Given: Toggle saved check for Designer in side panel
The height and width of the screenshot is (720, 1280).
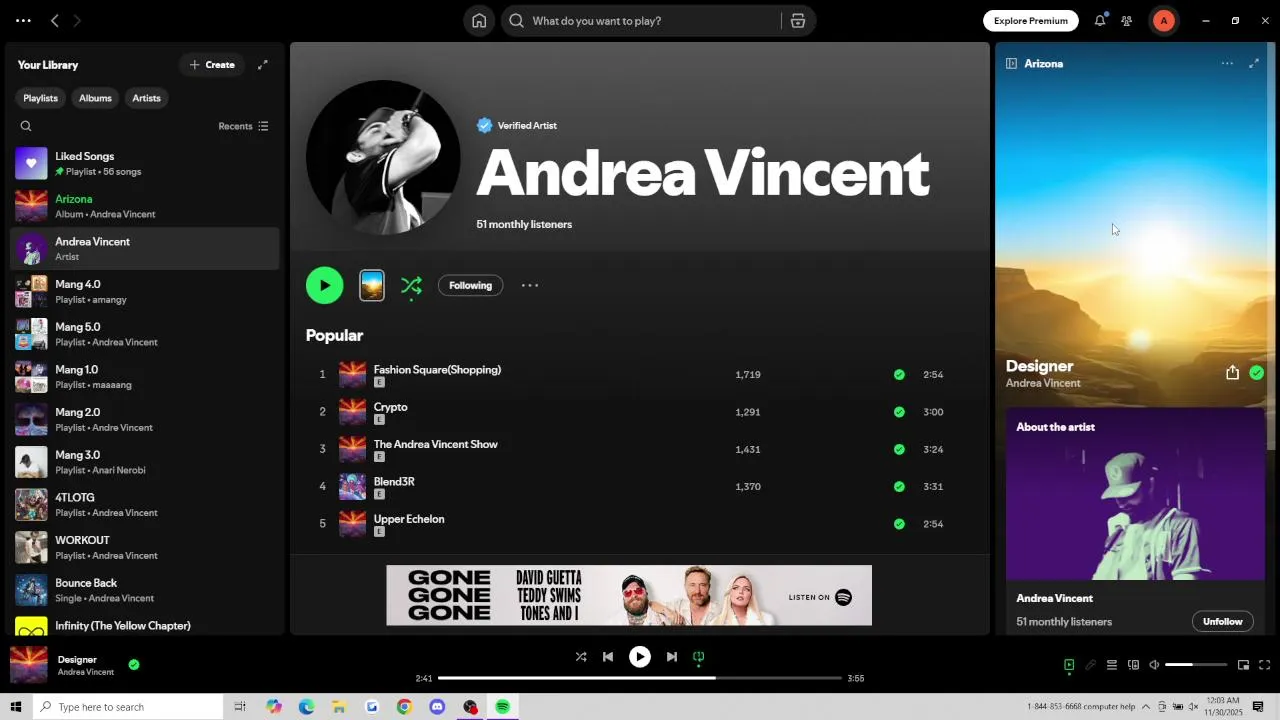Looking at the screenshot, I should 1256,373.
